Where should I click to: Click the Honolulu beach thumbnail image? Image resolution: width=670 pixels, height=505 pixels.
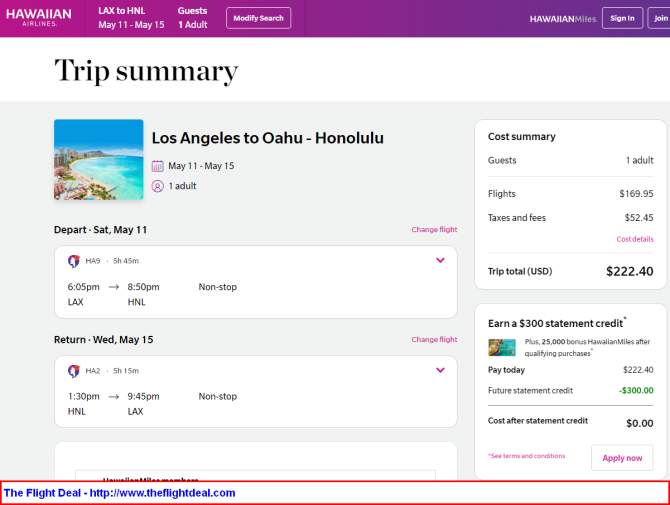click(x=99, y=159)
